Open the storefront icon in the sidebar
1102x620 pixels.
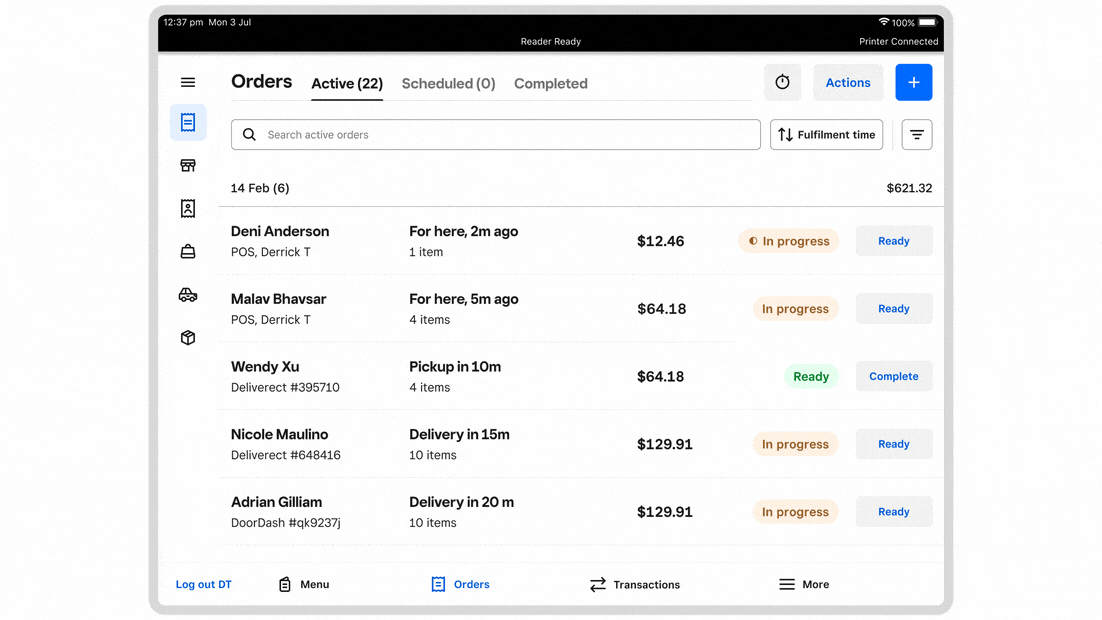188,166
